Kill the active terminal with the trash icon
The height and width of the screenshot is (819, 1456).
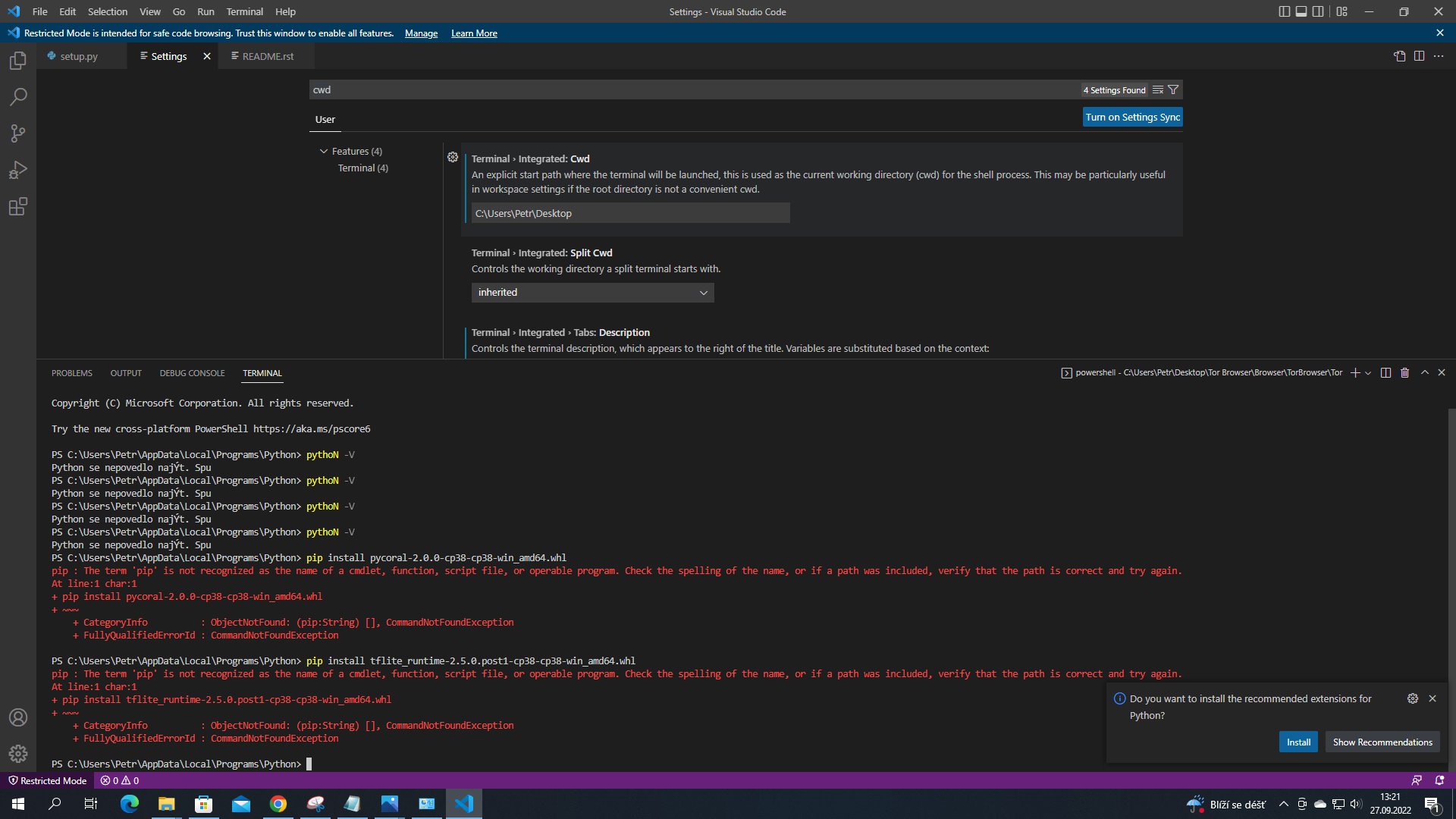[x=1404, y=372]
